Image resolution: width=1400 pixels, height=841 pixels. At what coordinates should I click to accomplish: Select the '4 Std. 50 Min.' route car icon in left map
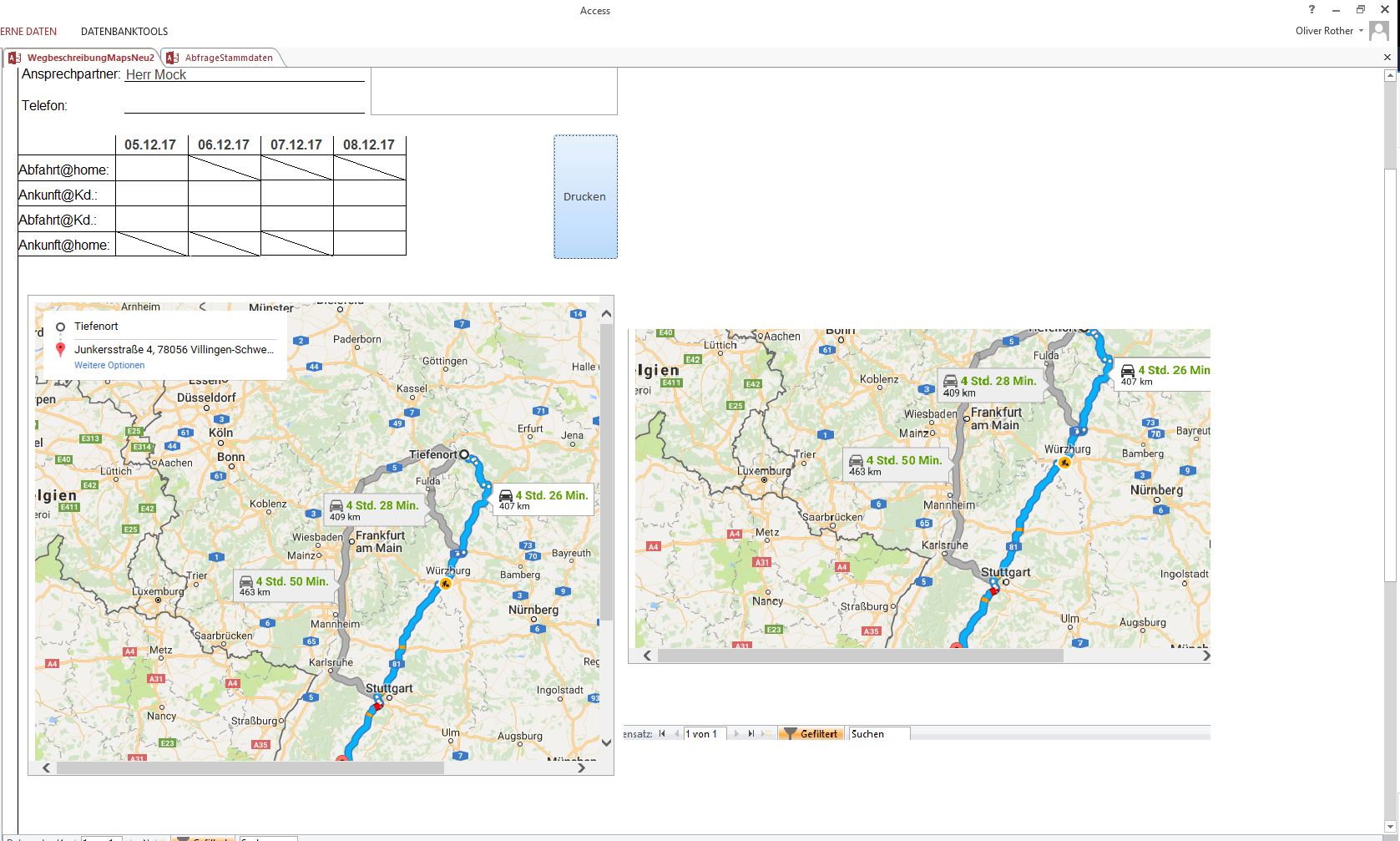[x=245, y=581]
